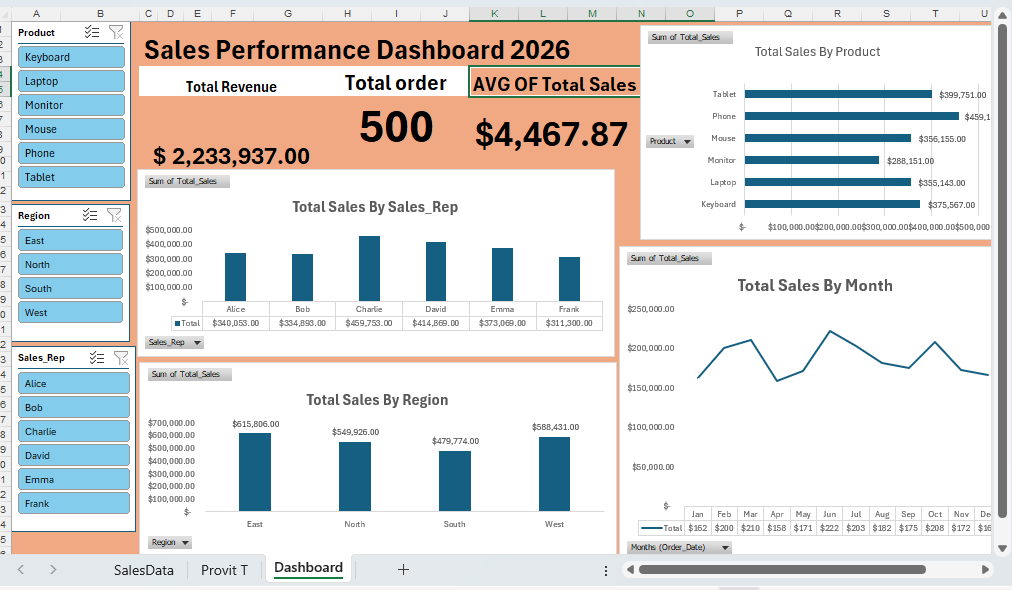Toggle Charlie in the Sales_Rep slicer
This screenshot has width=1012, height=590.
73,431
